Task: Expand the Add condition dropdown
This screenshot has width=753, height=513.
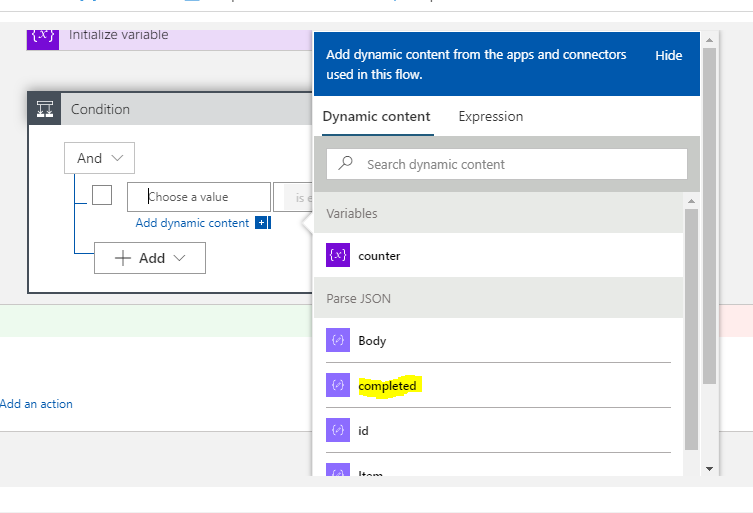Action: (150, 258)
